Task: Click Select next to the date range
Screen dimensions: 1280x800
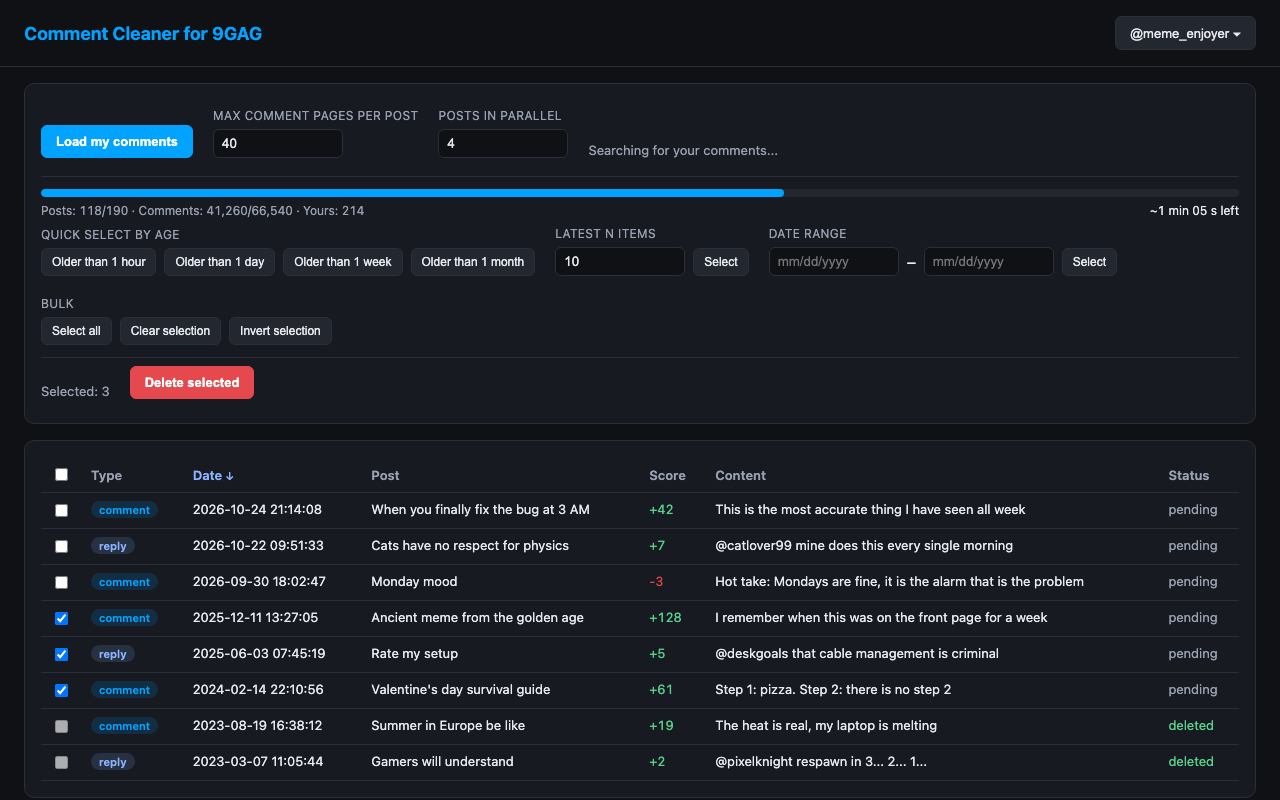Action: point(1089,262)
